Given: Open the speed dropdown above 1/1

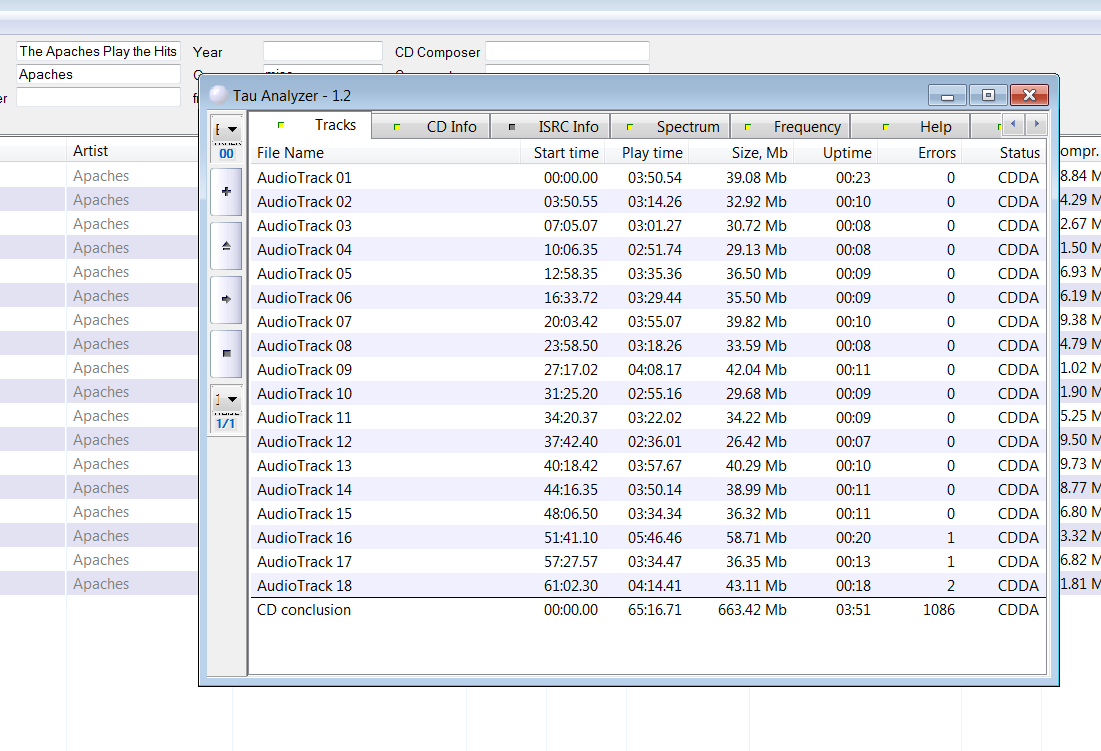Looking at the screenshot, I should pos(226,399).
